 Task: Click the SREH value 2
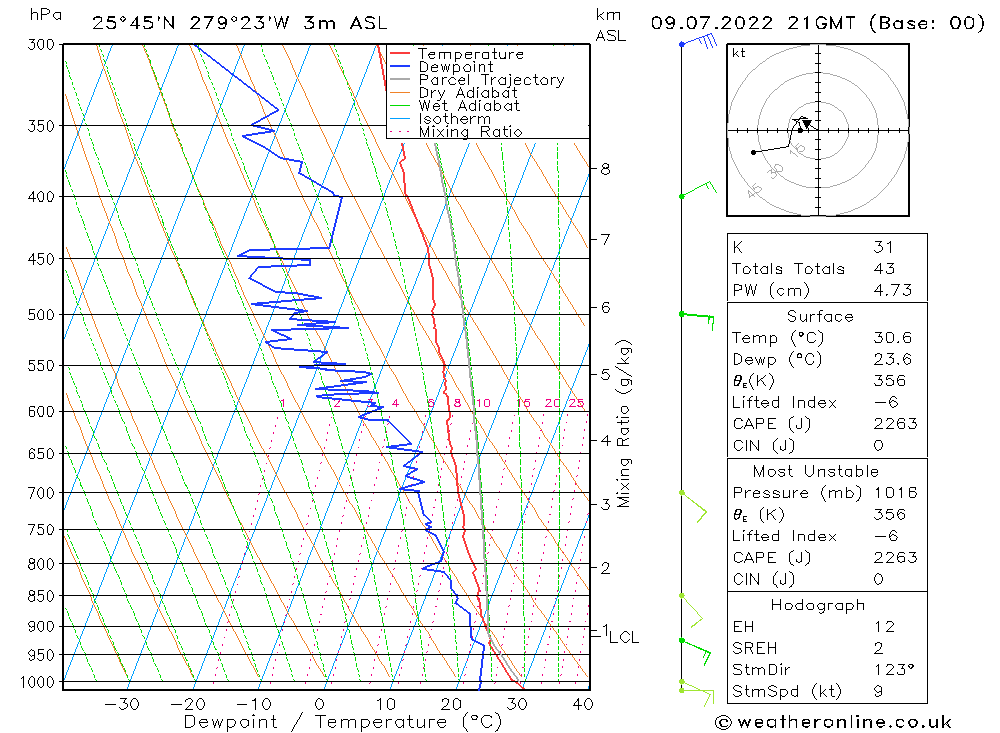click(879, 648)
